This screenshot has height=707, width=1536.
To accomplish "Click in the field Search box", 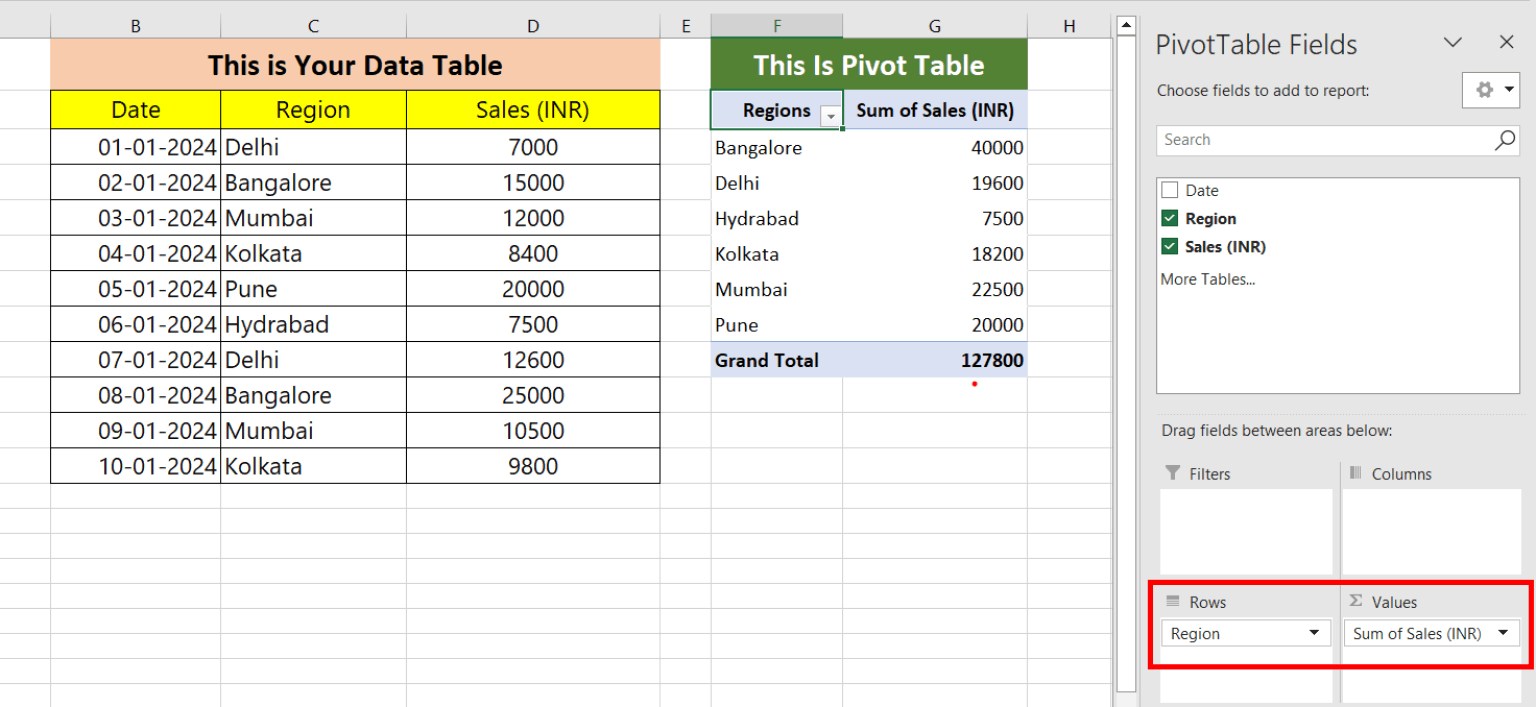I will pos(1320,140).
